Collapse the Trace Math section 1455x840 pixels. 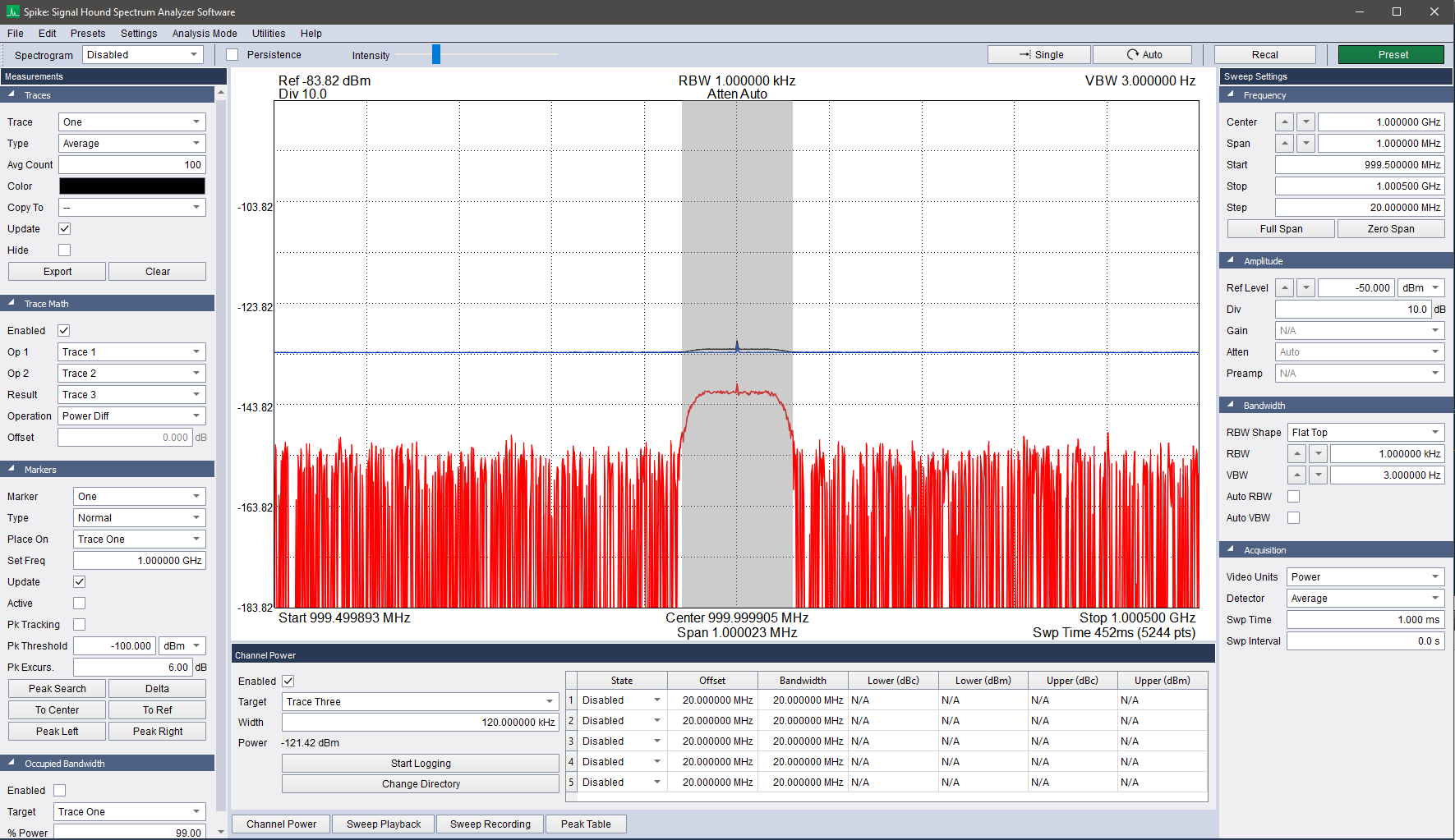pyautogui.click(x=12, y=304)
